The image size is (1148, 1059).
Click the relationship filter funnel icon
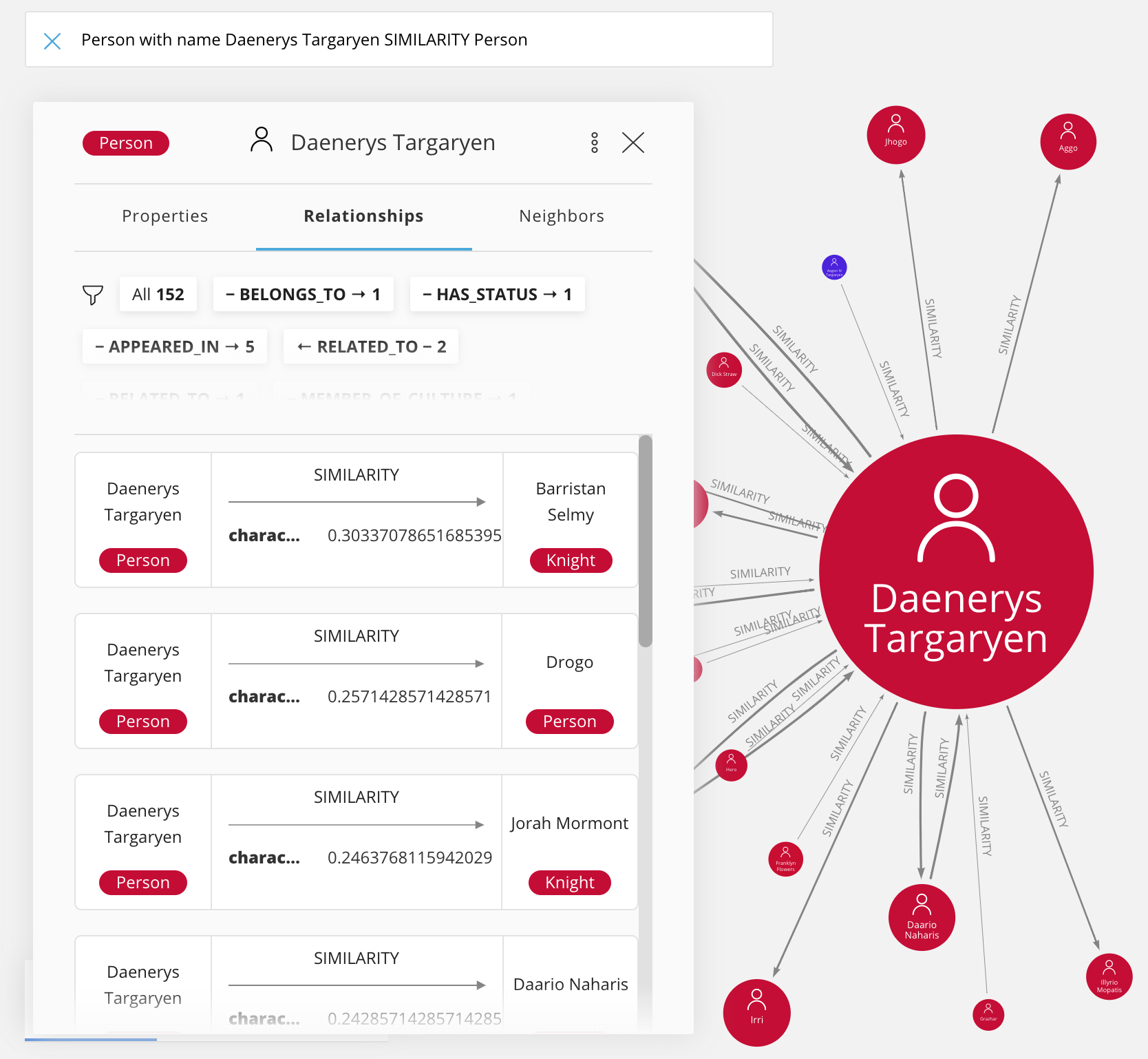(x=93, y=295)
